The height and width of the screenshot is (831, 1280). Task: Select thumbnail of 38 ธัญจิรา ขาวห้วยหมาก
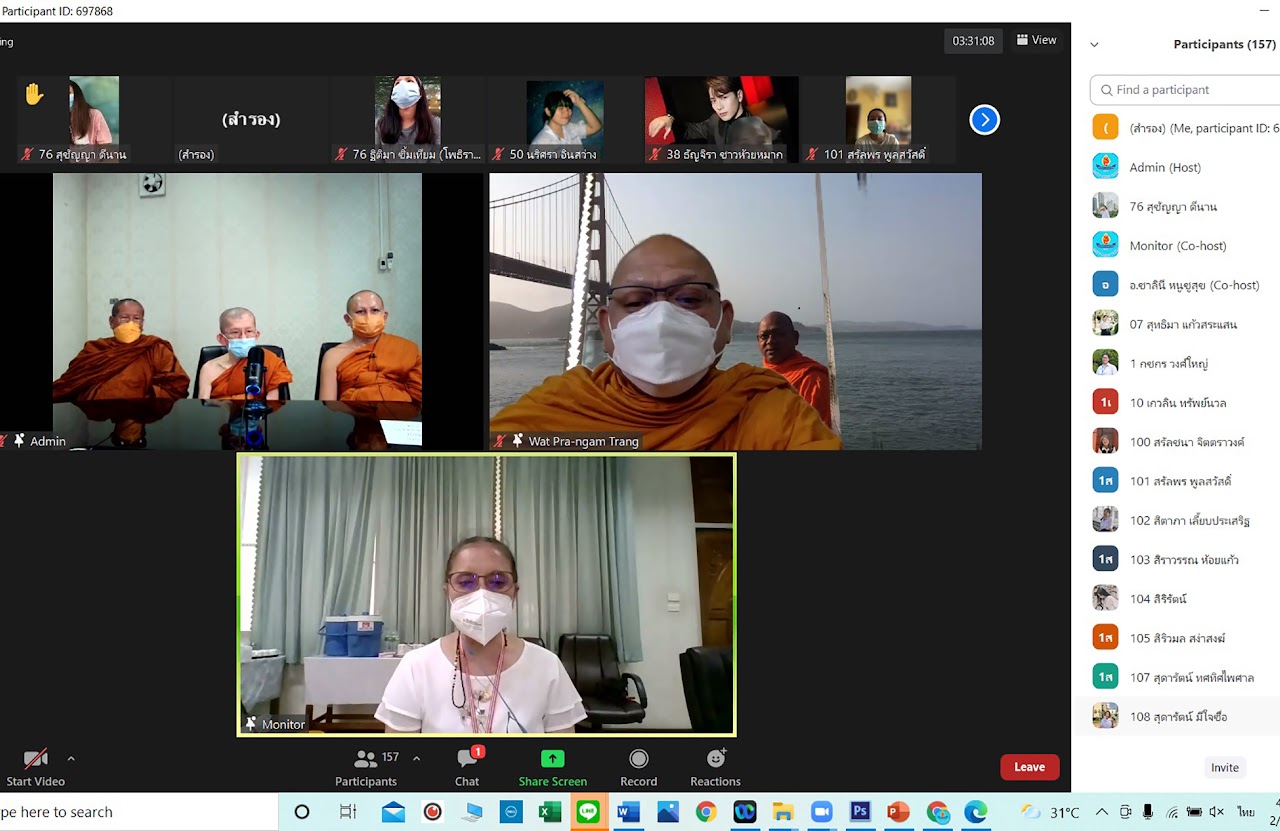722,120
